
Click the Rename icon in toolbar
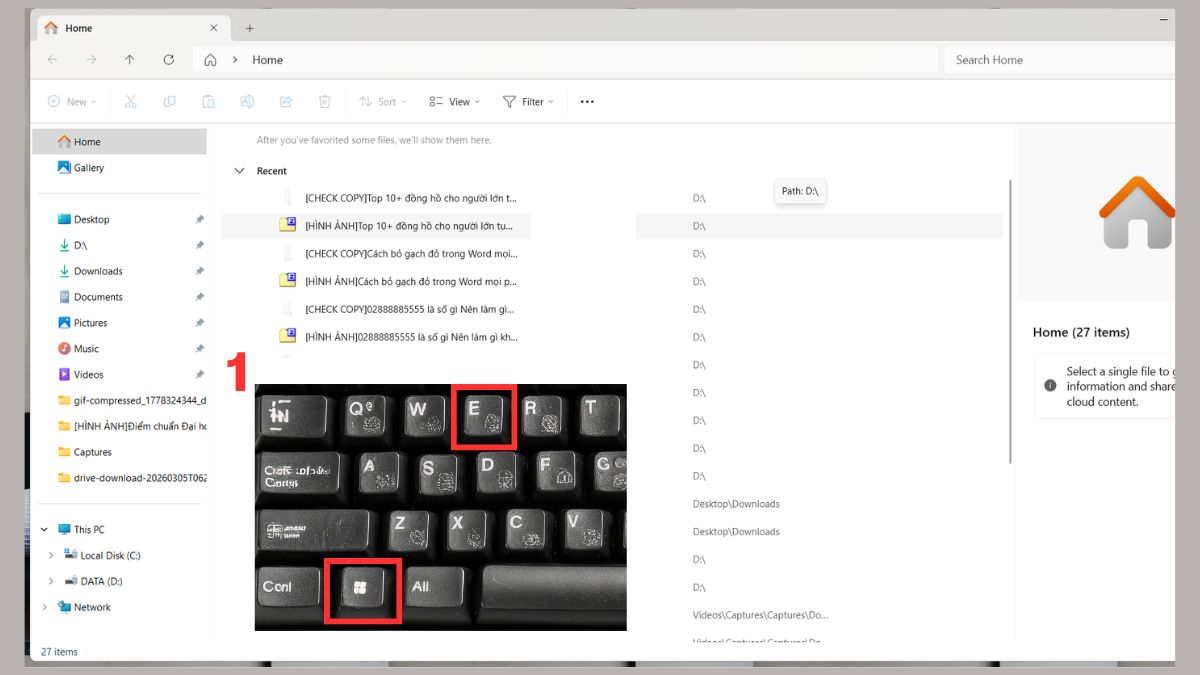pyautogui.click(x=247, y=101)
